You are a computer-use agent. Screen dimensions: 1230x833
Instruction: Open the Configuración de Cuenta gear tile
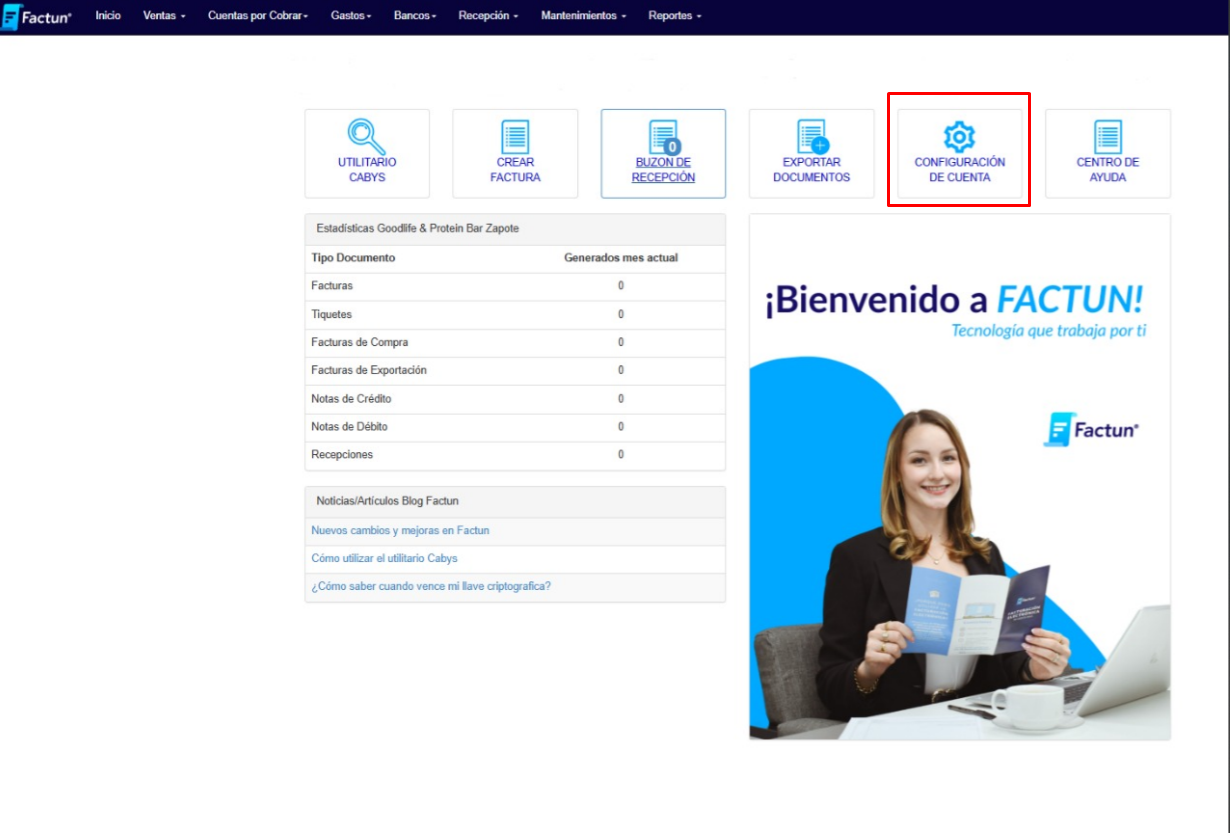coord(960,153)
